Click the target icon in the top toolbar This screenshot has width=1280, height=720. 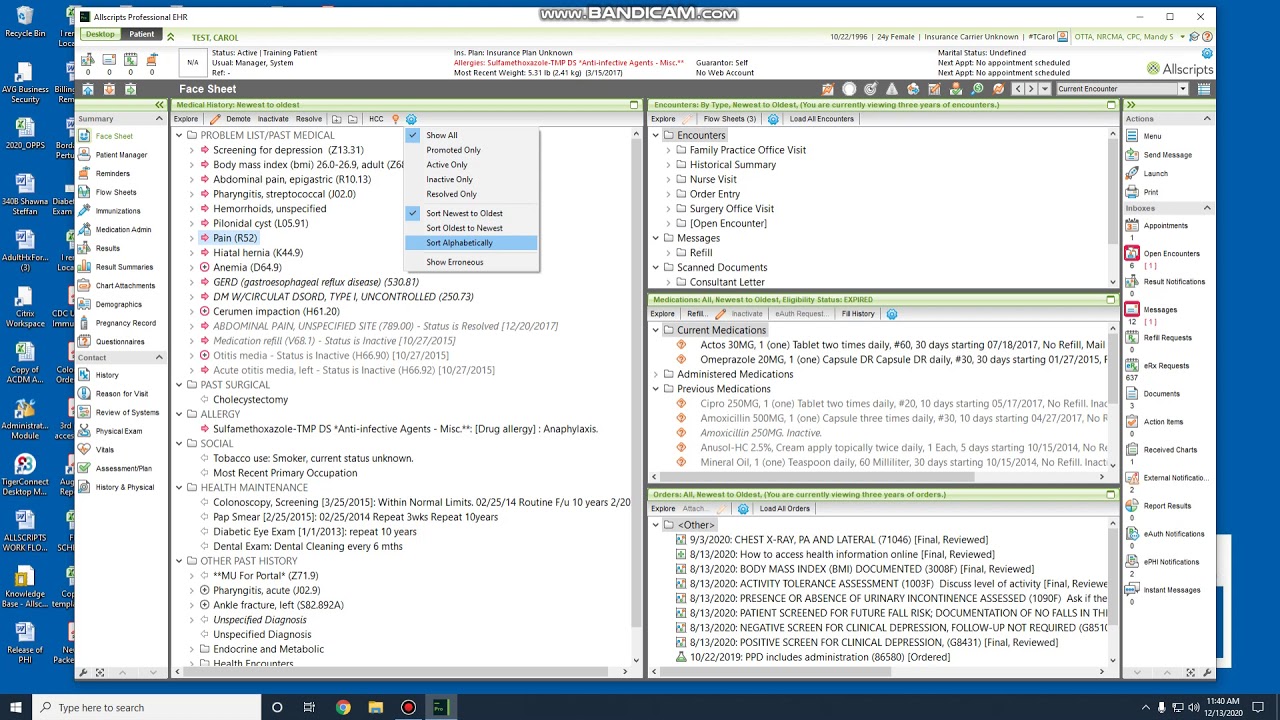(870, 89)
